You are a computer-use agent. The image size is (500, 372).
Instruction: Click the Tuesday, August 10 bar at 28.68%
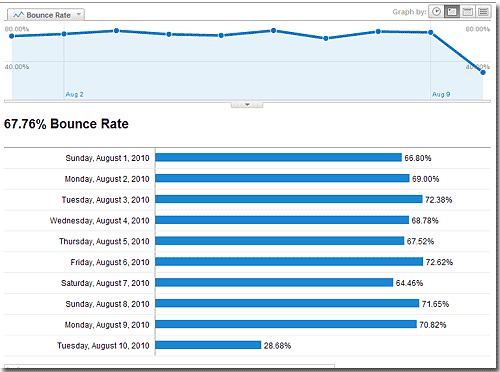click(208, 345)
